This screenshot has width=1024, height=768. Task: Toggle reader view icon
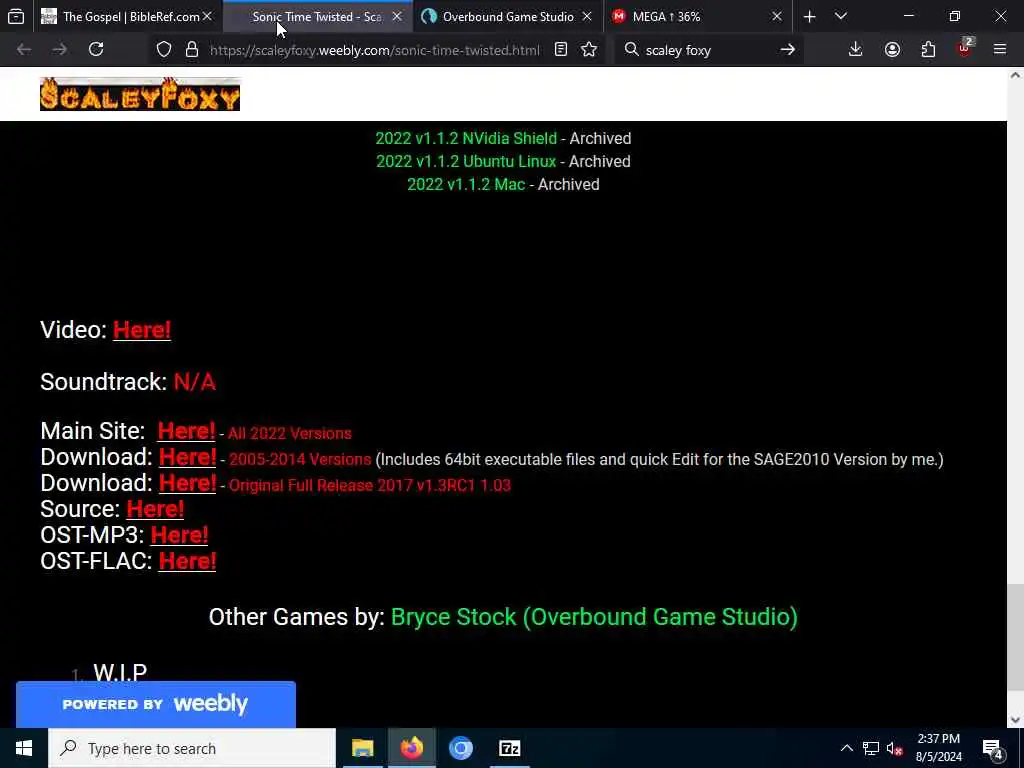(561, 50)
